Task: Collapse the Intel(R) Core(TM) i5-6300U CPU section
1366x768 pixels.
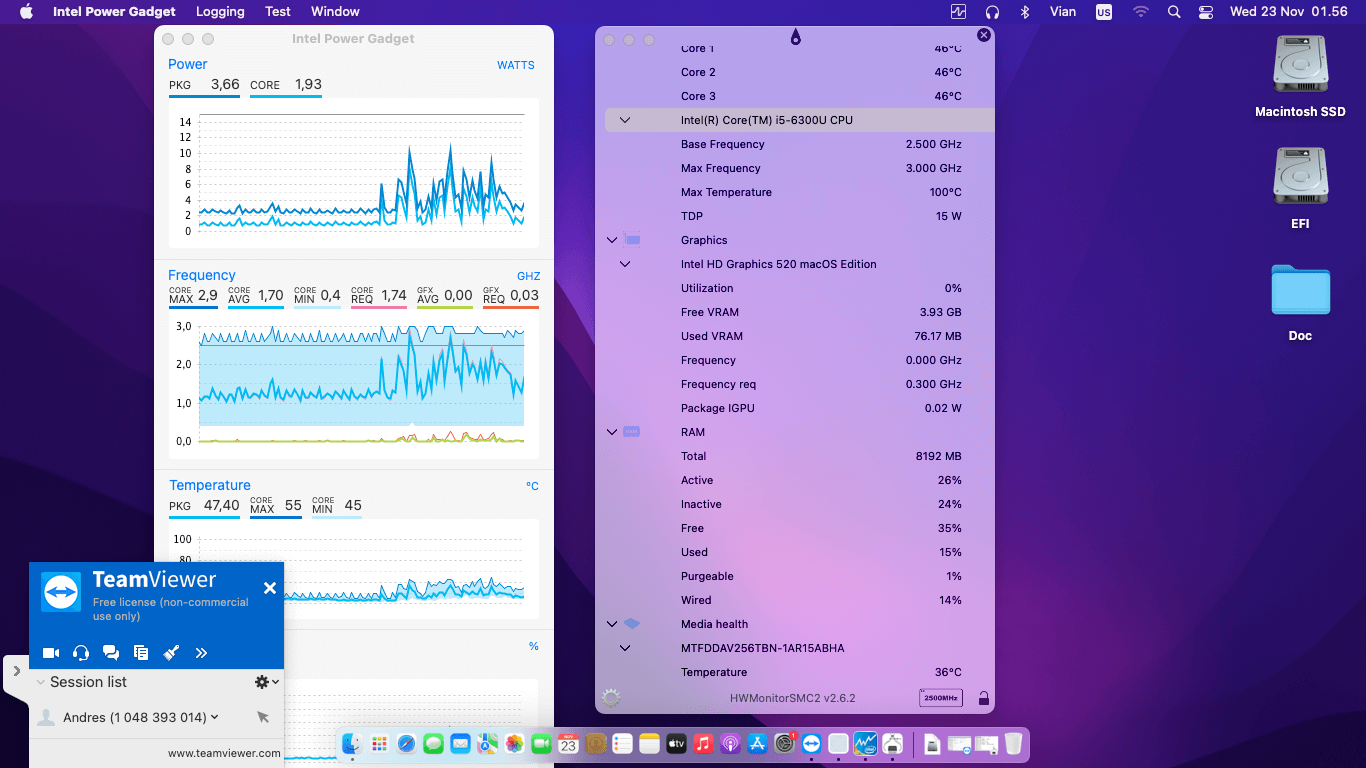Action: [624, 120]
